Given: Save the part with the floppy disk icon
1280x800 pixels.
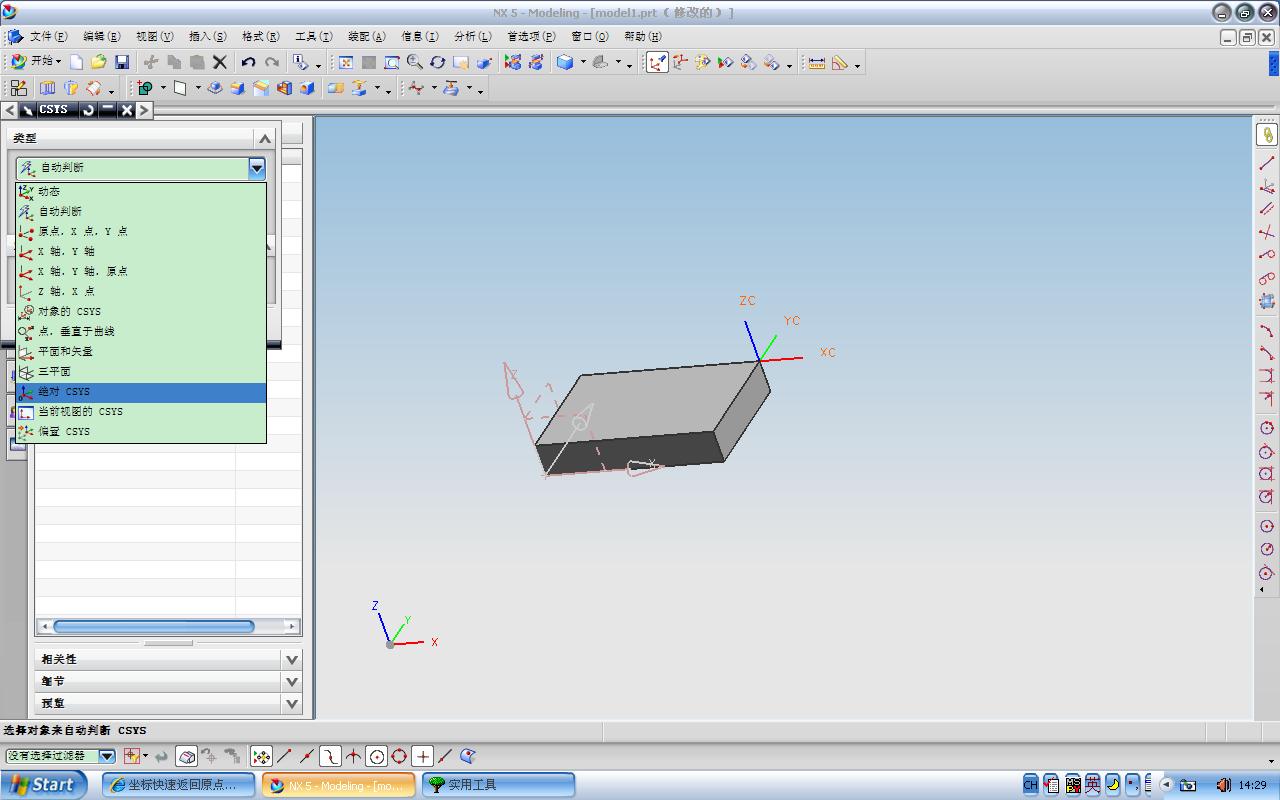Looking at the screenshot, I should [x=122, y=62].
